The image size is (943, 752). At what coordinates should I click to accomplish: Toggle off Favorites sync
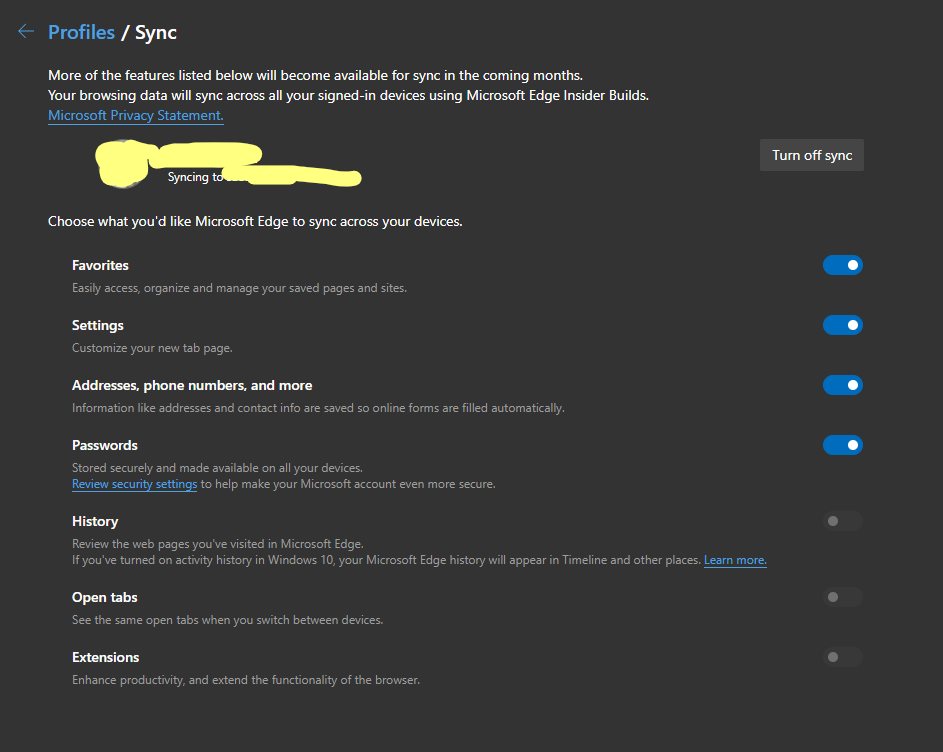click(x=842, y=264)
